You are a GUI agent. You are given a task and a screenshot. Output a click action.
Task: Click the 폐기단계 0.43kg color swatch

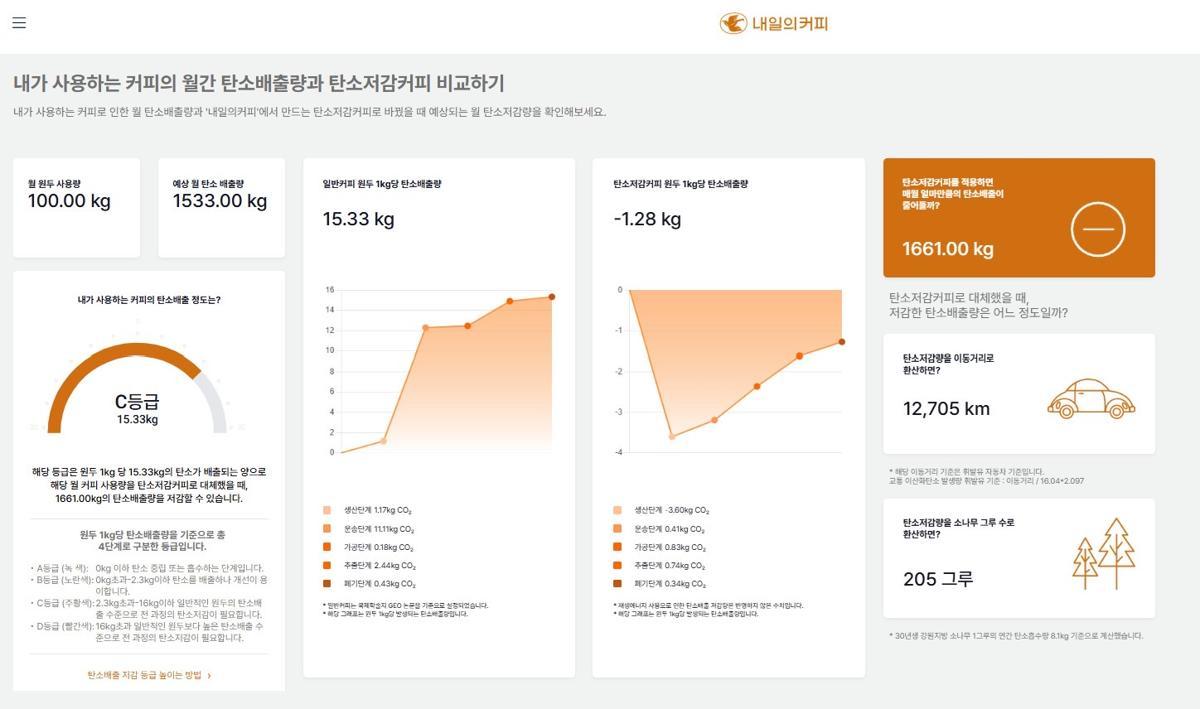pyautogui.click(x=327, y=583)
